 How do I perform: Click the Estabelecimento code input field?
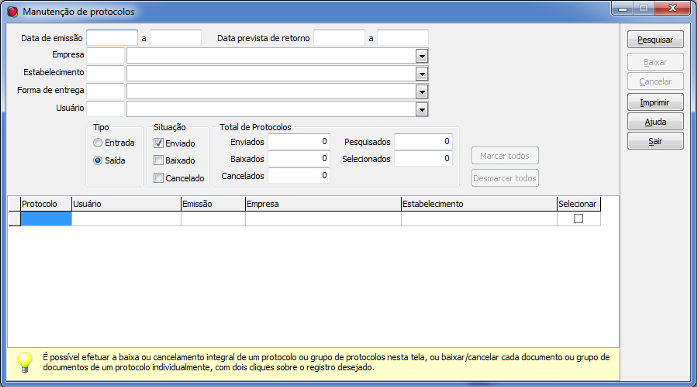[106, 74]
